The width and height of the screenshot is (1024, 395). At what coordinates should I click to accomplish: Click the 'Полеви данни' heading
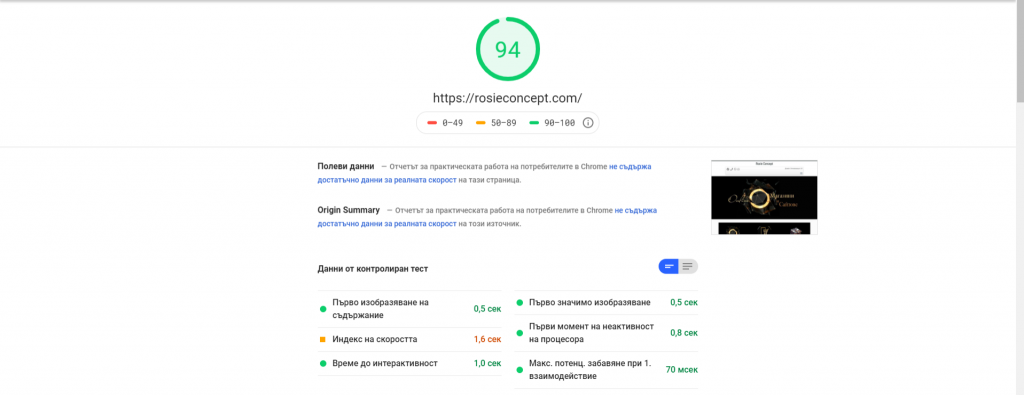click(345, 166)
